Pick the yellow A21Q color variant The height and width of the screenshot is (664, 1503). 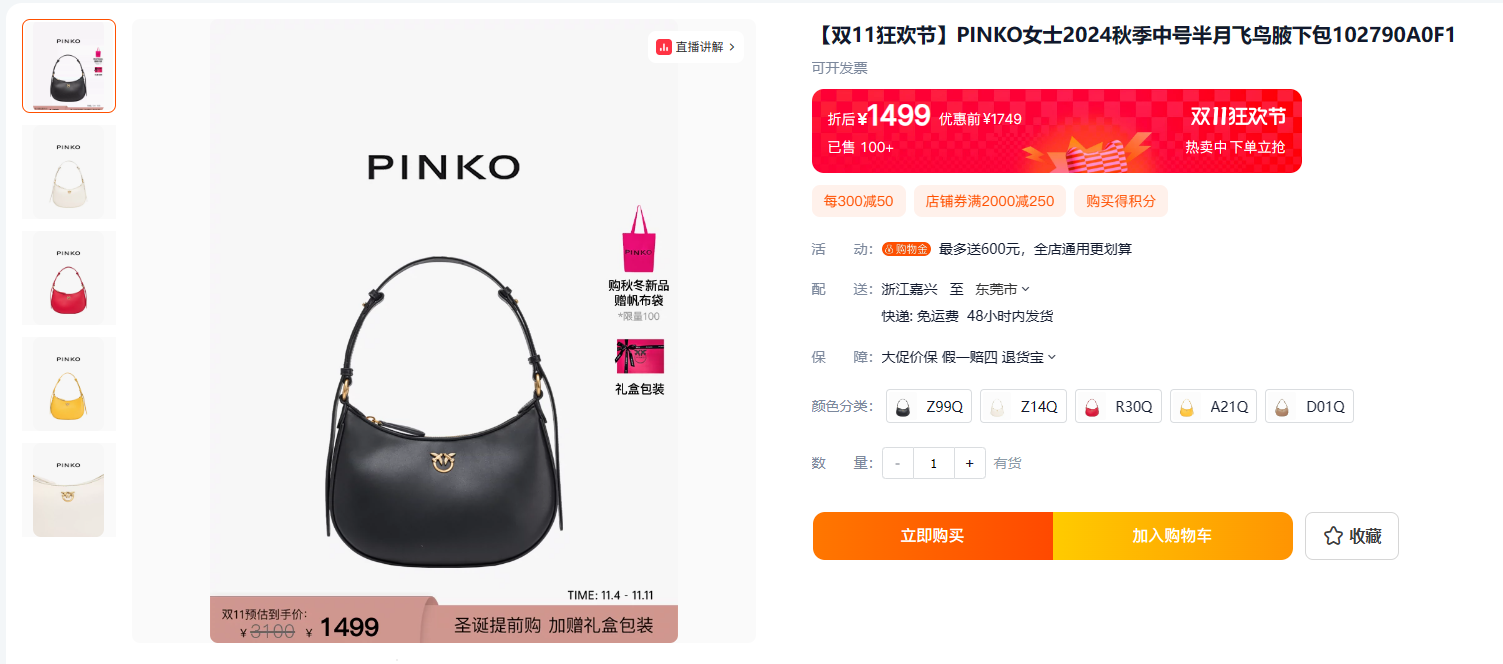[x=1213, y=407]
